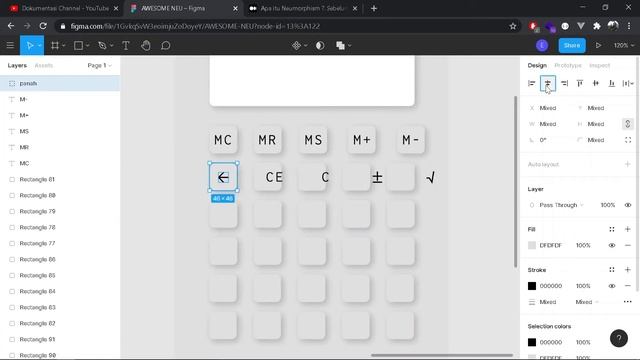The width and height of the screenshot is (640, 360).
Task: Switch to Apa itu Neumorphism browser tab
Action: 303,8
